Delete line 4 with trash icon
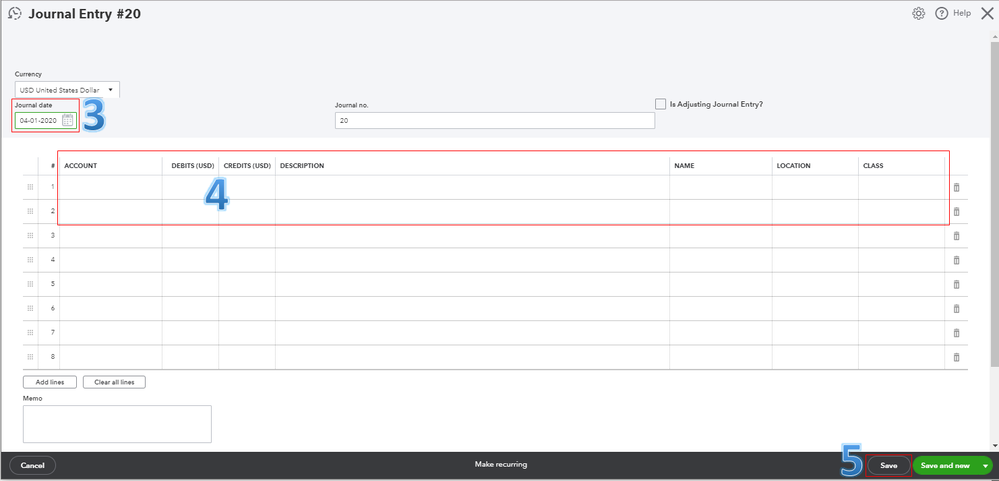 [x=956, y=260]
